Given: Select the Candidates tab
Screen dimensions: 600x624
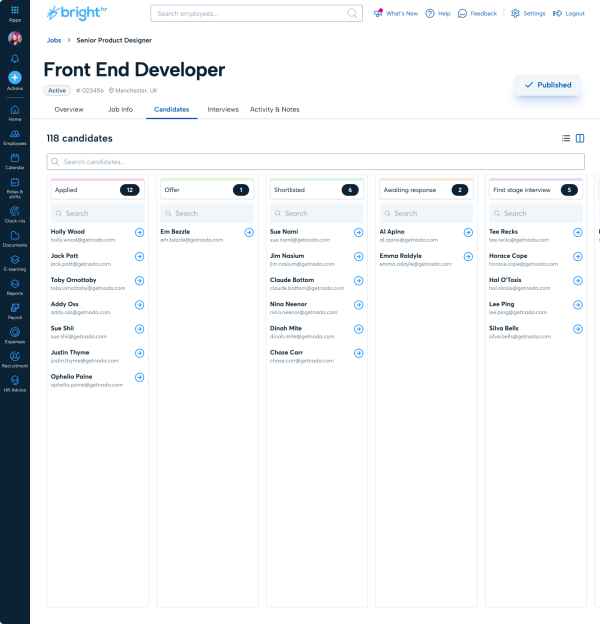Looking at the screenshot, I should click(171, 109).
